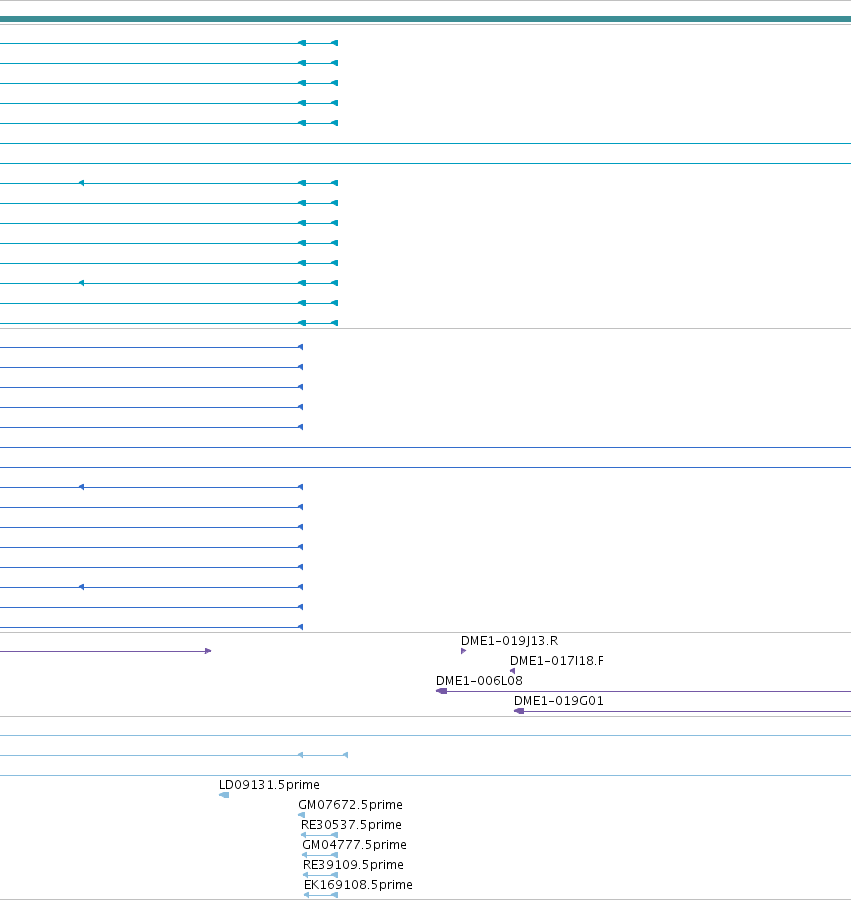Select the GM04777.5prime label

point(354,845)
